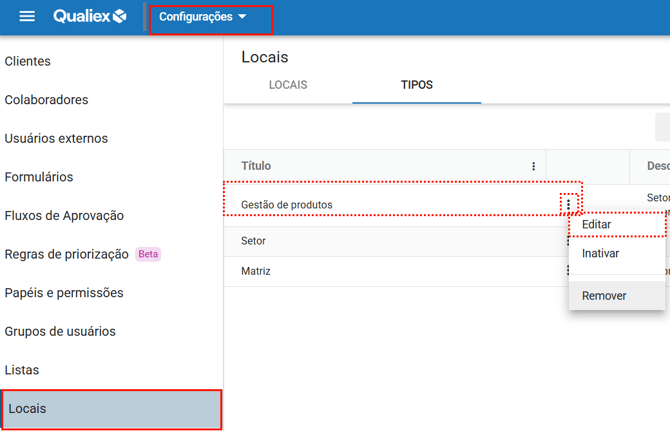Open Usuários externos settings
The height and width of the screenshot is (431, 670).
click(56, 139)
